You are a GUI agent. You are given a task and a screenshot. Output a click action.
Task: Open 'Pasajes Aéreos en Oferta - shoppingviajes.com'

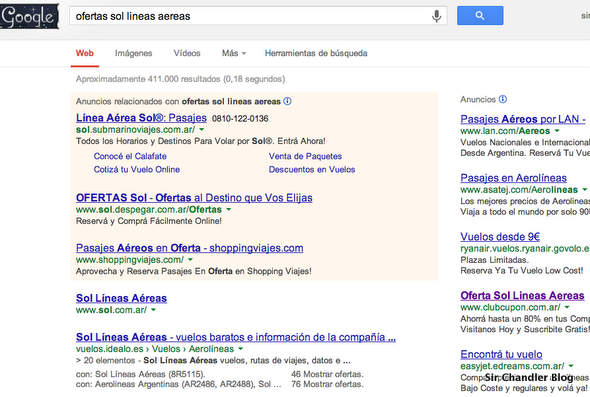pyautogui.click(x=190, y=248)
